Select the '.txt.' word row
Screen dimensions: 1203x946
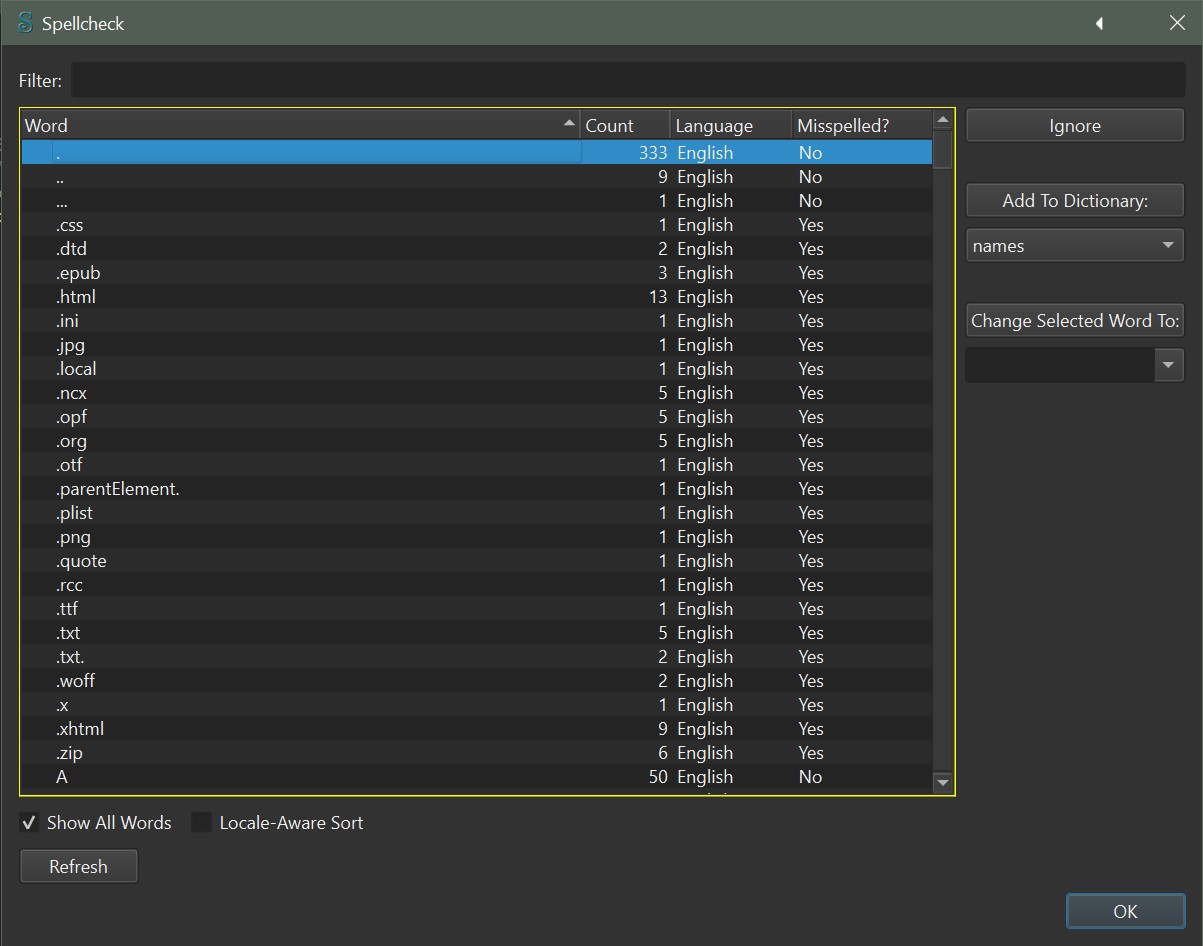pyautogui.click(x=477, y=657)
